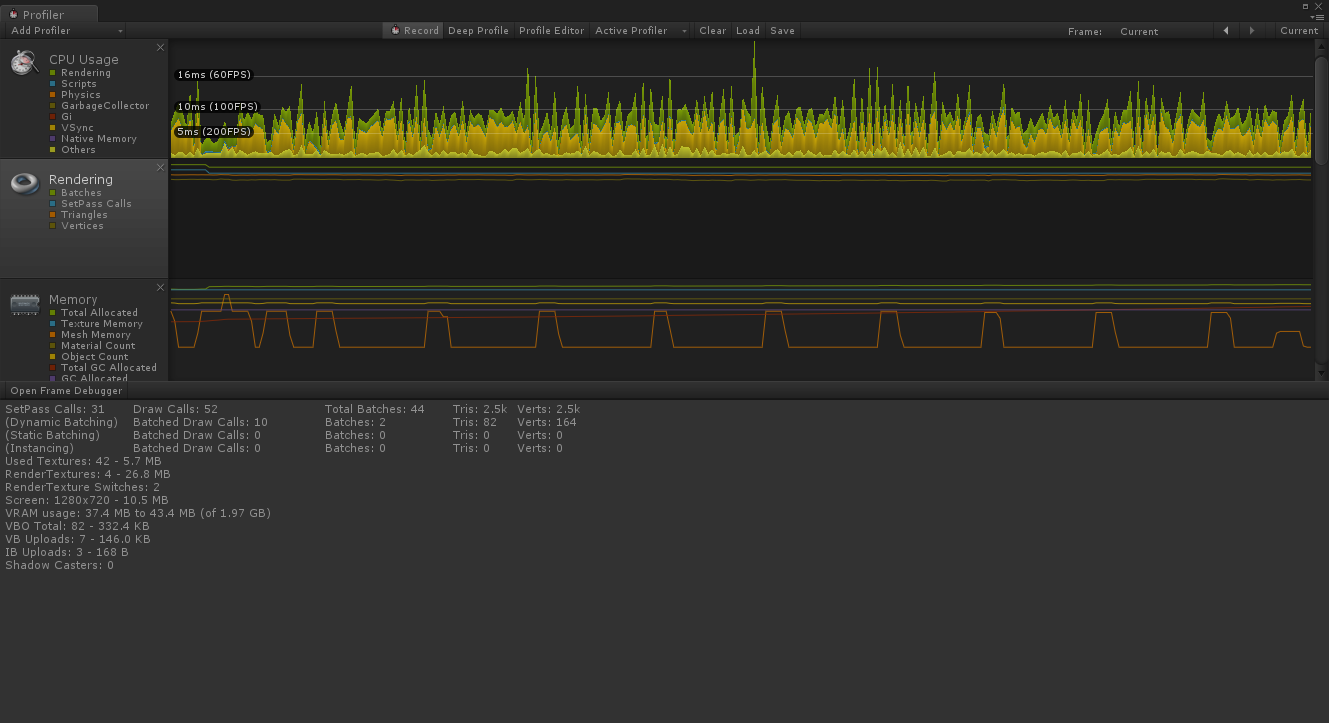1329x723 pixels.
Task: Click the Total Allocated legend swatch
Action: point(52,313)
